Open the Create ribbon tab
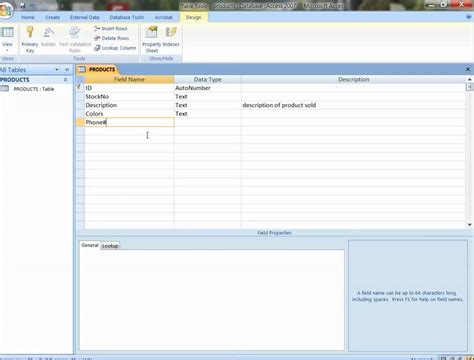The width and height of the screenshot is (474, 360). click(53, 17)
